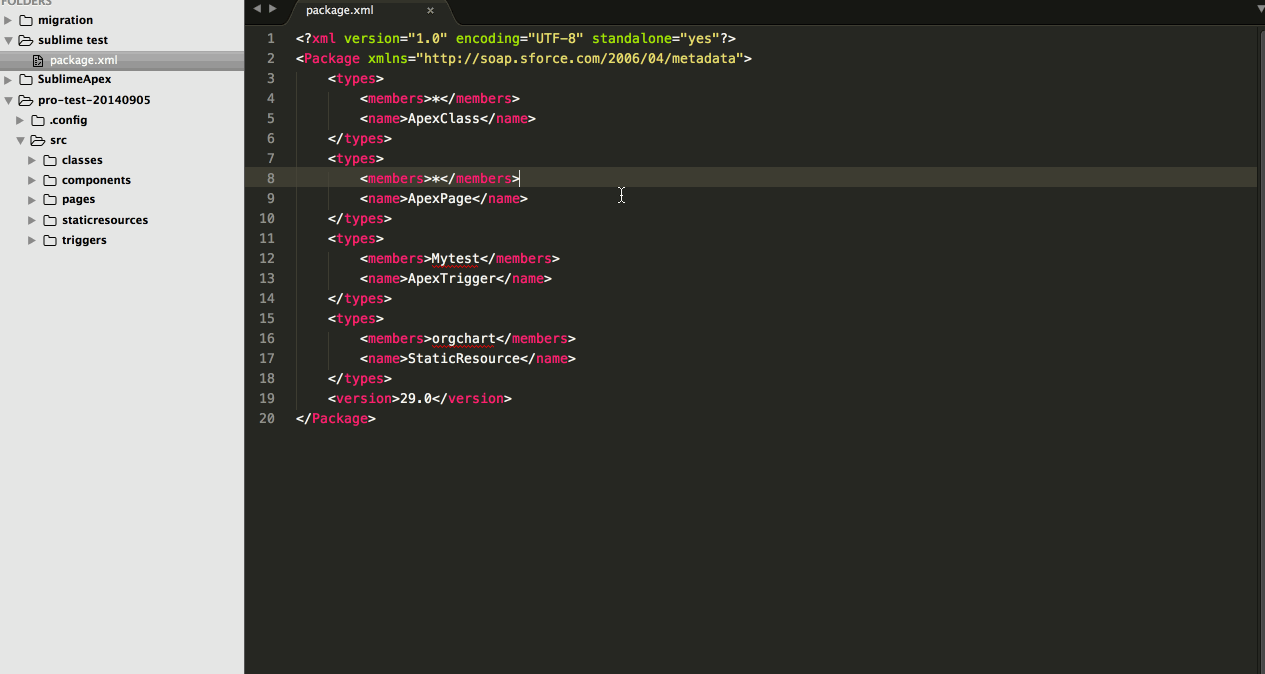The image size is (1265, 674).
Task: Go to next tab with right arrow
Action: (273, 9)
